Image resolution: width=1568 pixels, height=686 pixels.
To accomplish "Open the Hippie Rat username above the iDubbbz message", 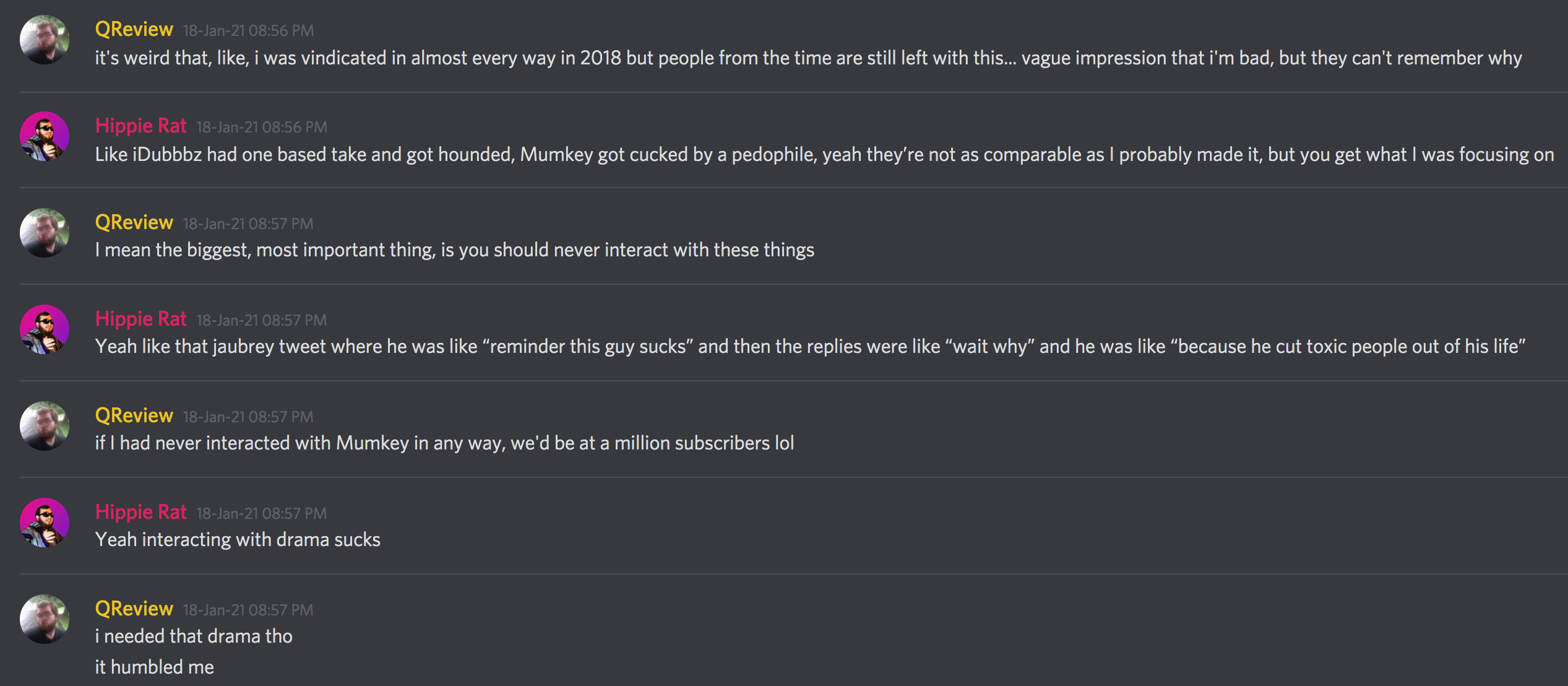I will (x=140, y=126).
